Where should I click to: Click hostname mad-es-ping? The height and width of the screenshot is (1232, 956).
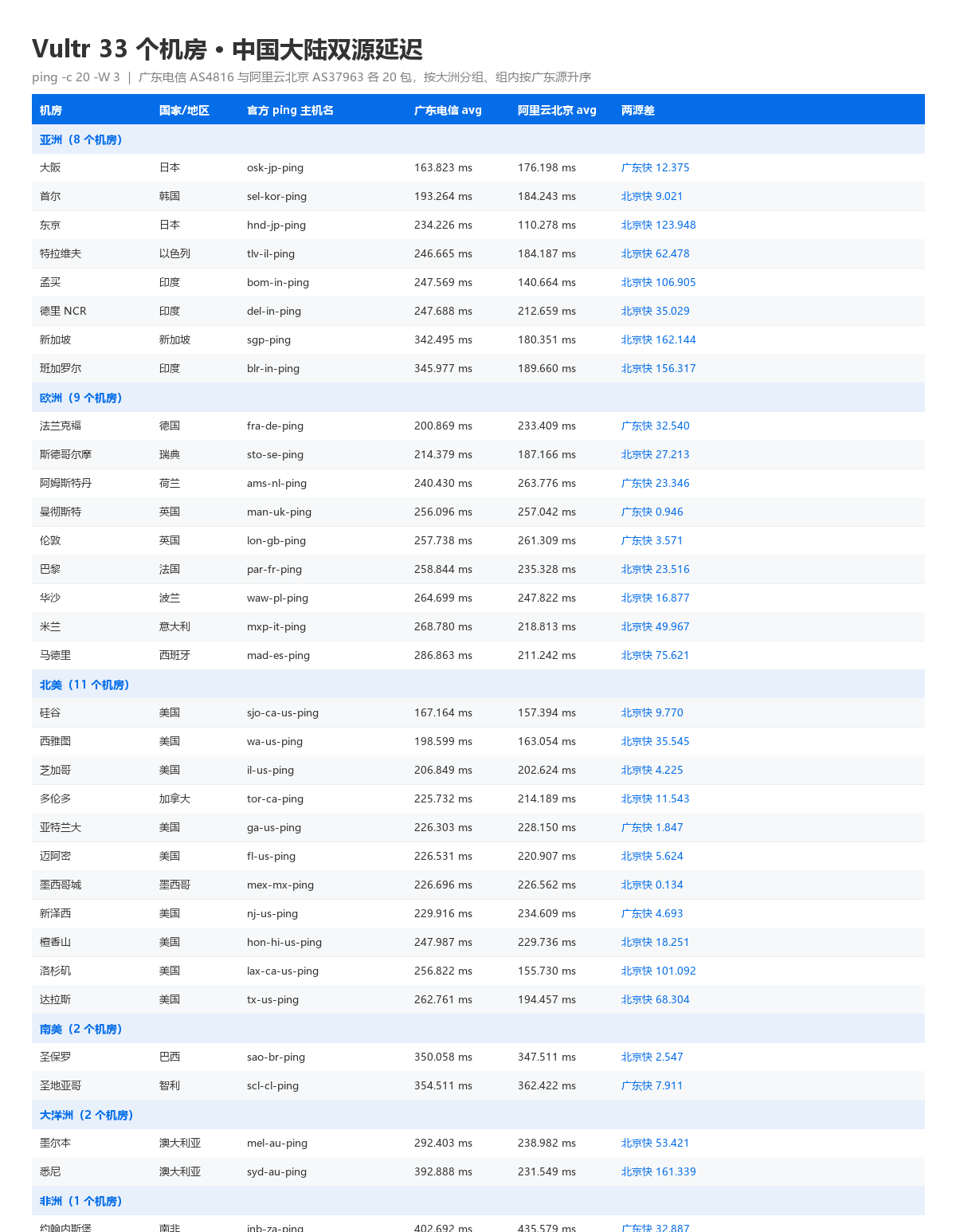tap(278, 656)
